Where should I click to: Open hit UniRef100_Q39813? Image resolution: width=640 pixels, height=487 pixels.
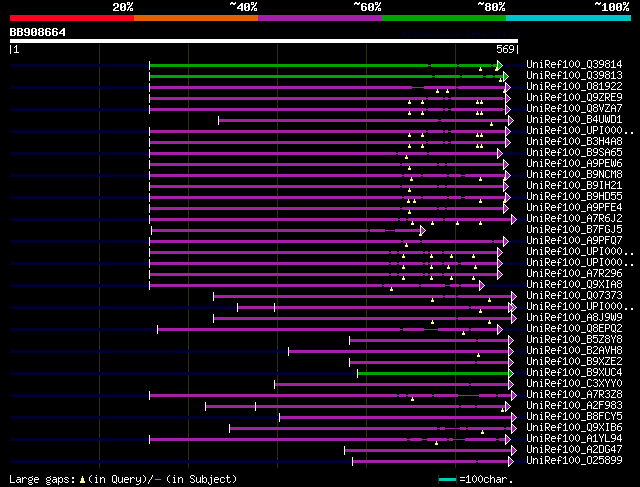[x=574, y=75]
